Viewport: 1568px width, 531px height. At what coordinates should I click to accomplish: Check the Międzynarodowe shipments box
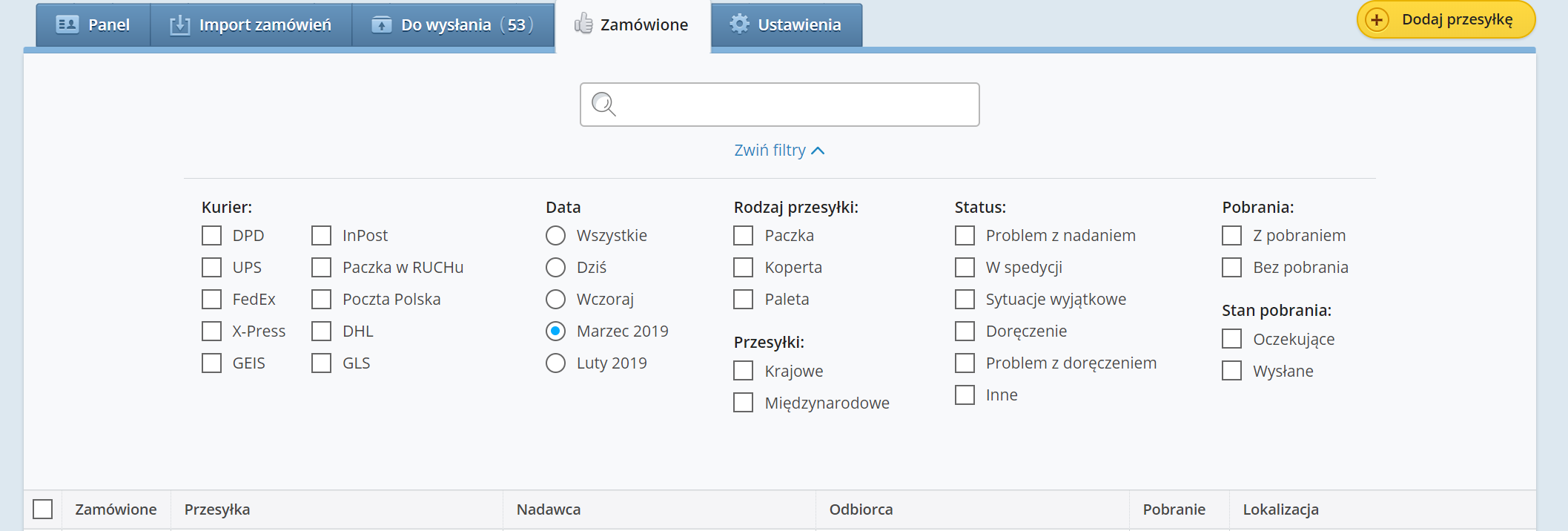[x=743, y=403]
